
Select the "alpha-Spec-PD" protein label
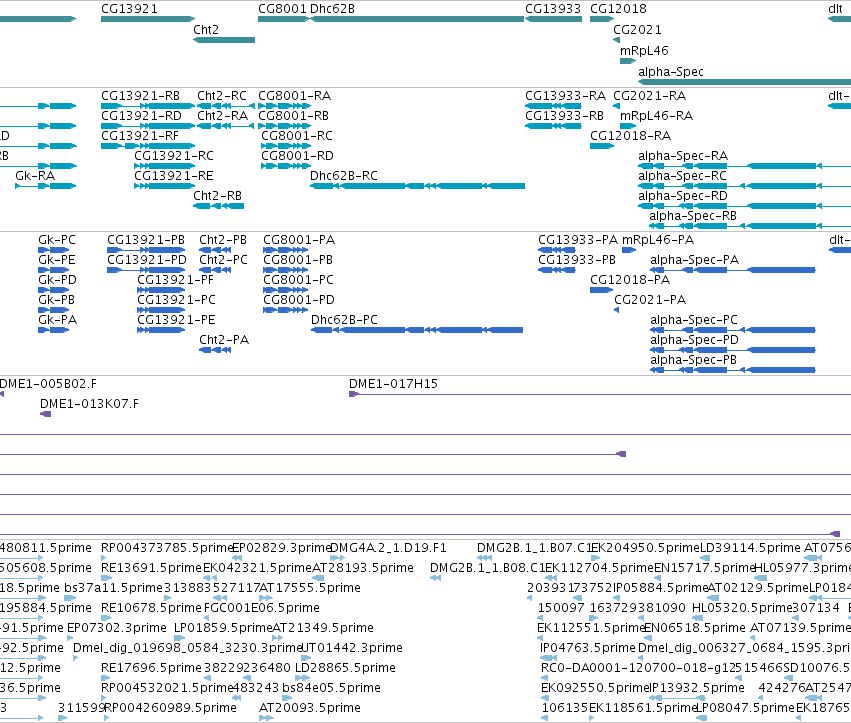point(695,340)
